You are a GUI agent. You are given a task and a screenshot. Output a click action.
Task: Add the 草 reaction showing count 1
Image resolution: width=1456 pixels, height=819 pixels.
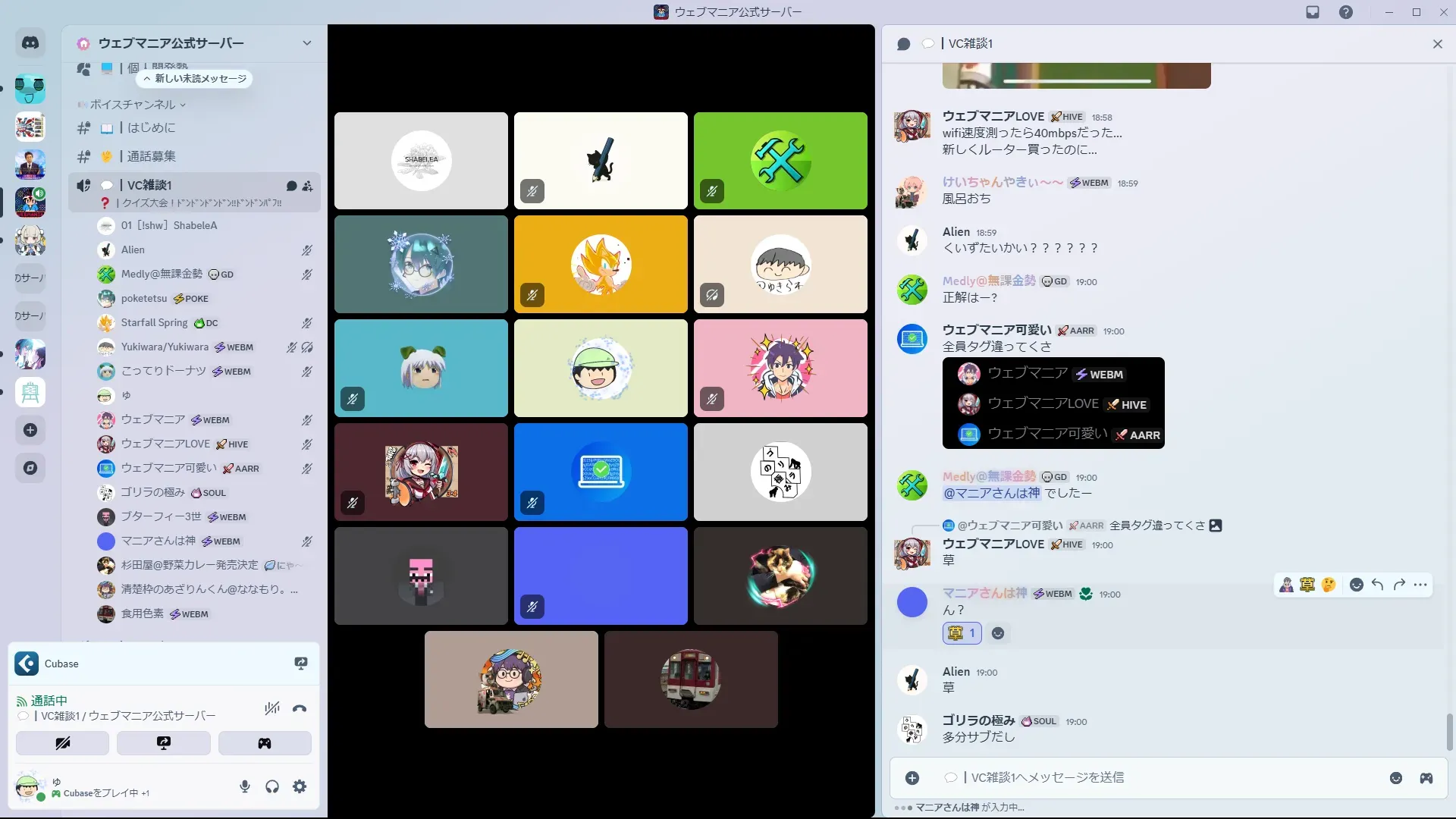pos(962,633)
